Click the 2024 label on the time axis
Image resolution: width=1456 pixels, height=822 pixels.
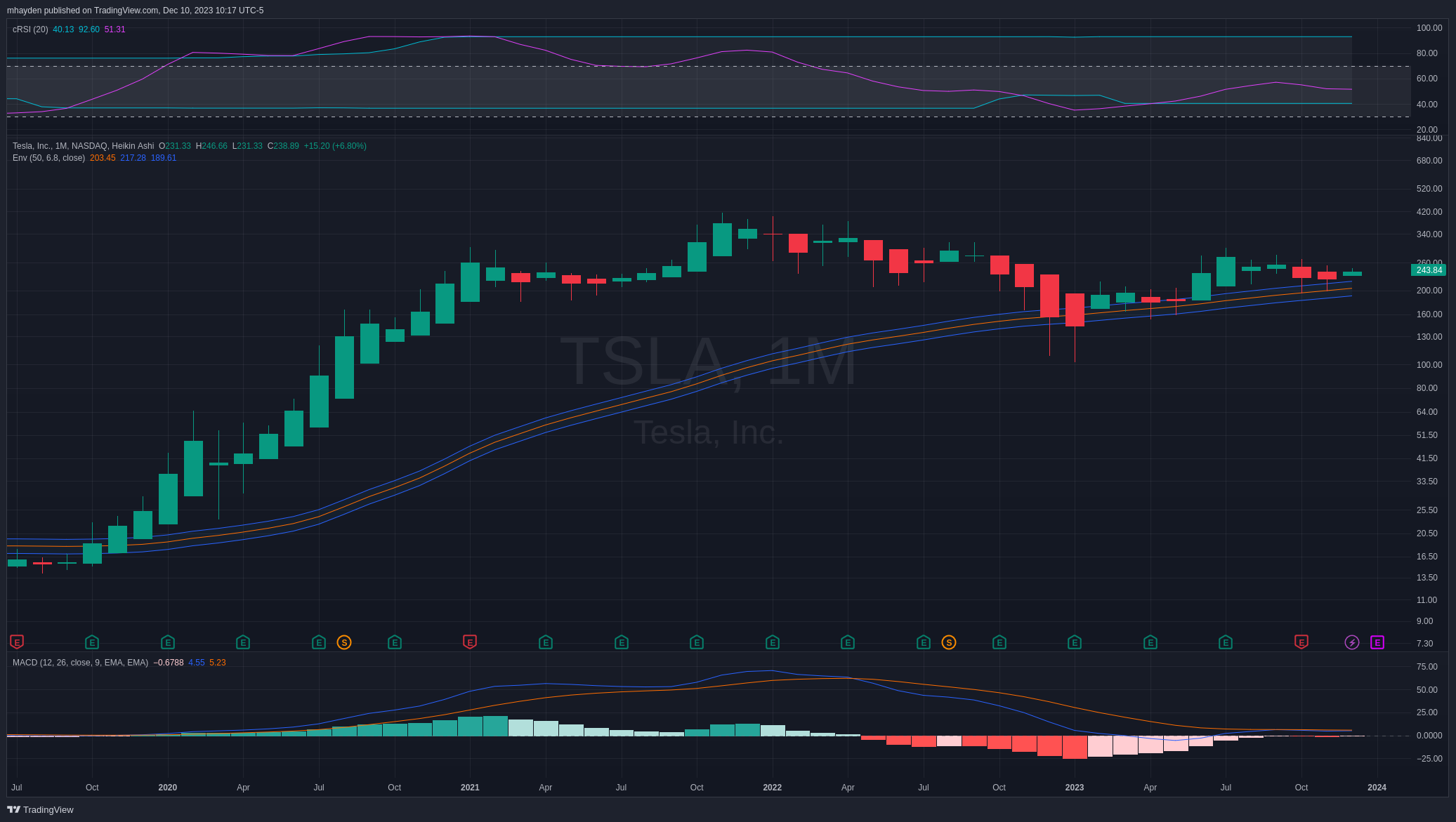(x=1377, y=788)
